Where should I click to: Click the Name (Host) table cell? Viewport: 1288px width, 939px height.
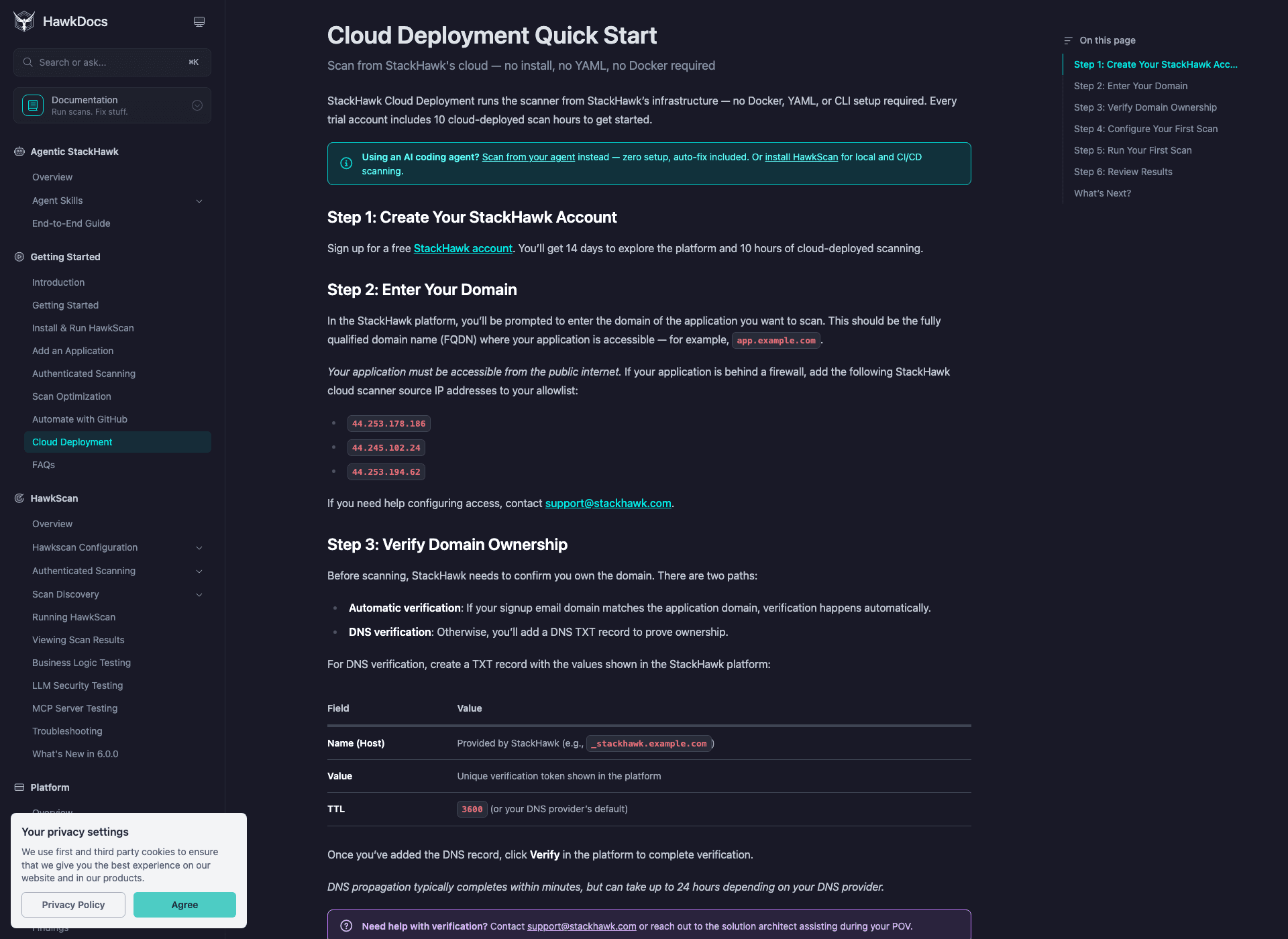356,743
